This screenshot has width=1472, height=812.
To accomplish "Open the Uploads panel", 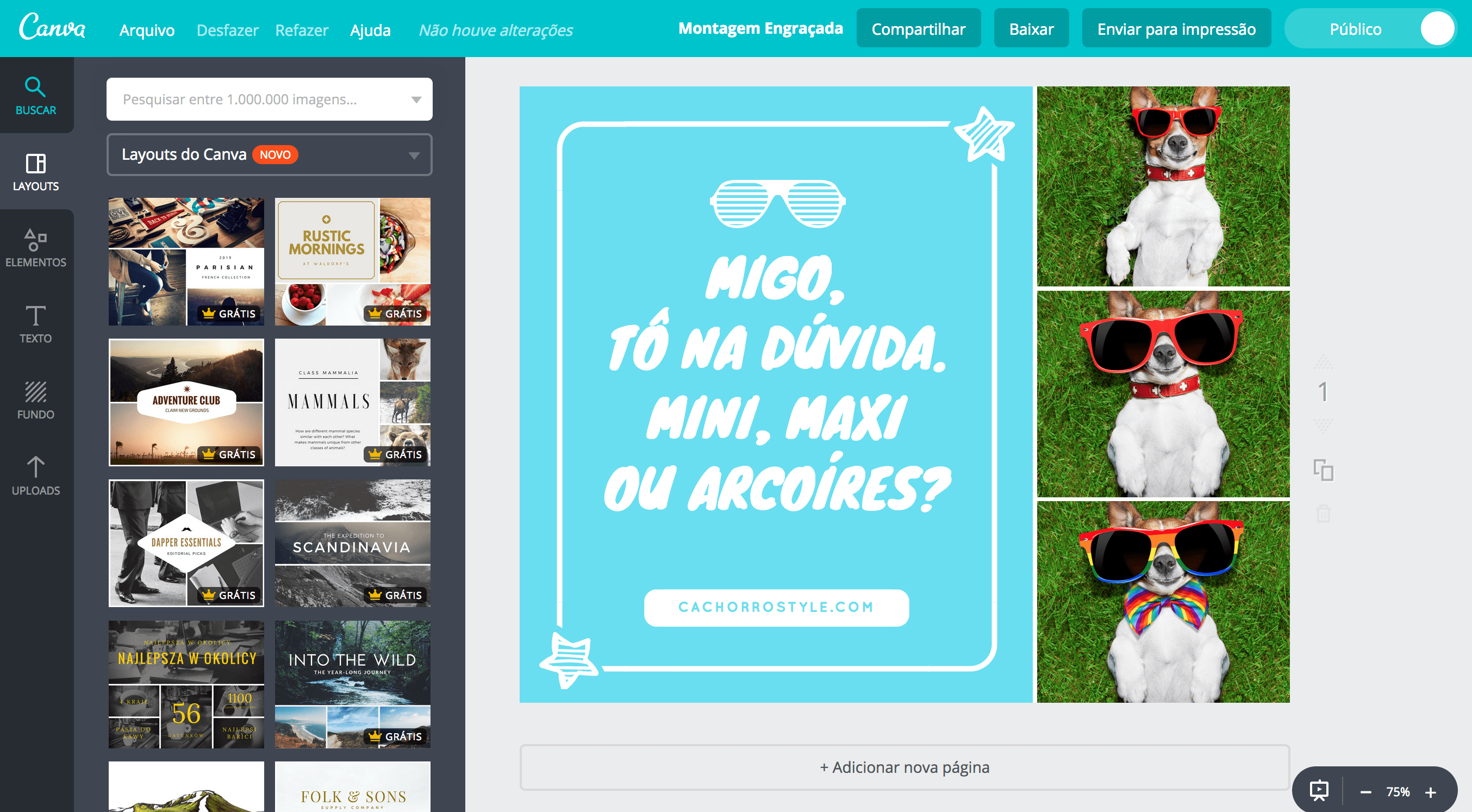I will coord(35,476).
